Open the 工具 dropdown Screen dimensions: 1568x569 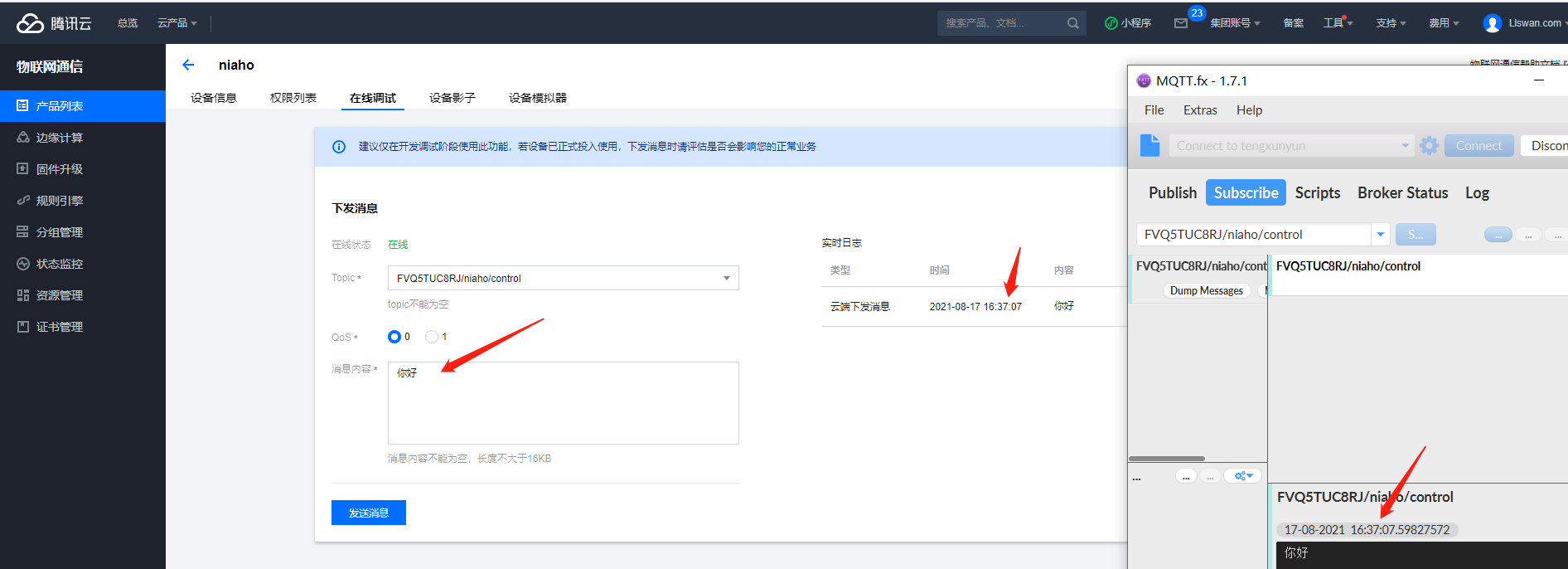pyautogui.click(x=1338, y=23)
